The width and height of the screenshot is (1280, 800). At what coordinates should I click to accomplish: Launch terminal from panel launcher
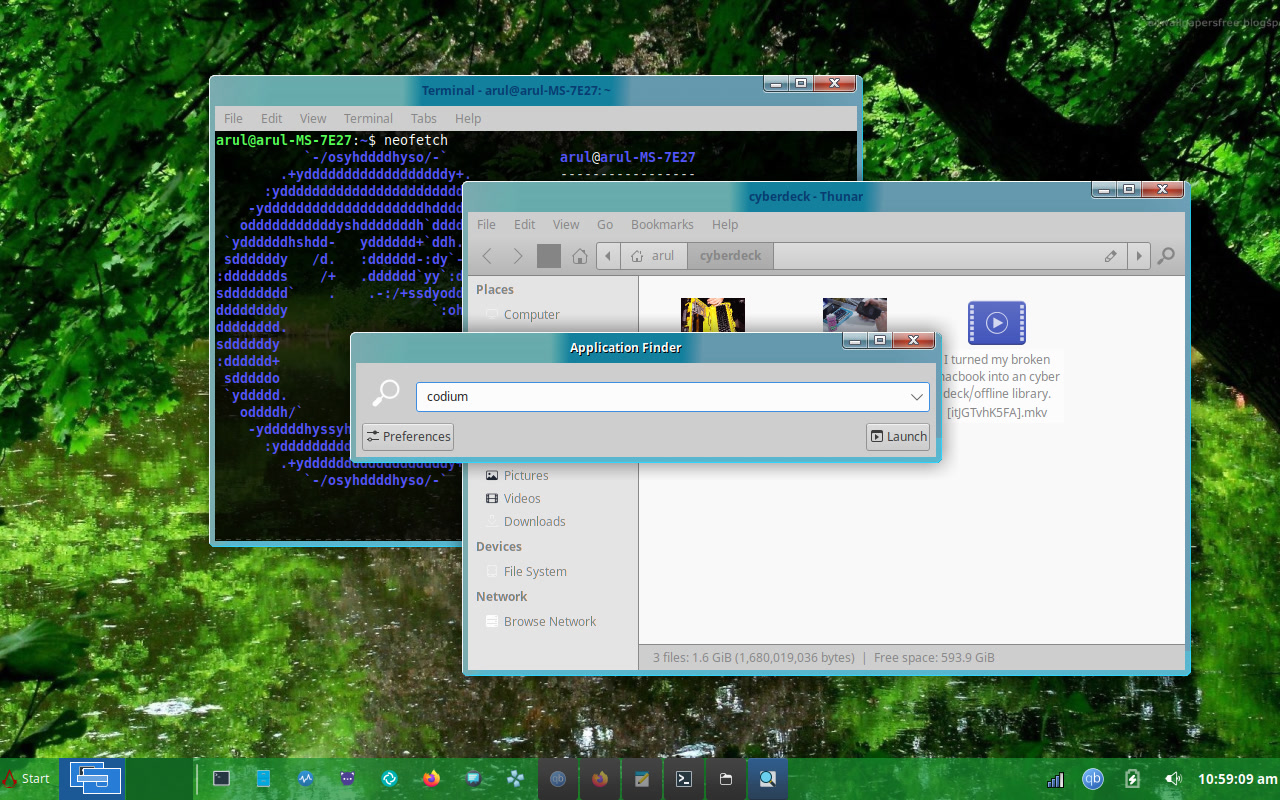222,778
